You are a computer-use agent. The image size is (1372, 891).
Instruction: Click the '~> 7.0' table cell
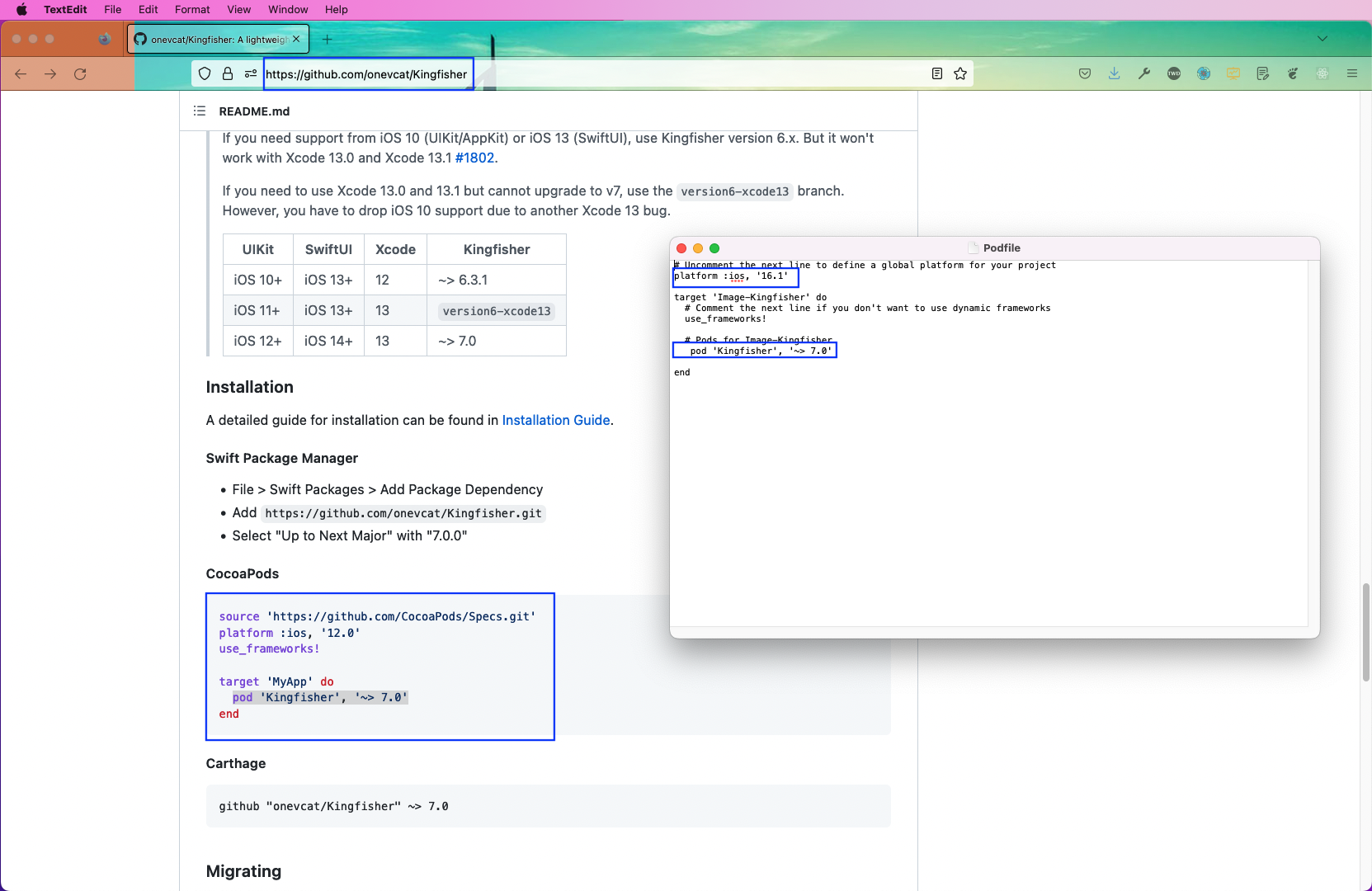[x=496, y=341]
